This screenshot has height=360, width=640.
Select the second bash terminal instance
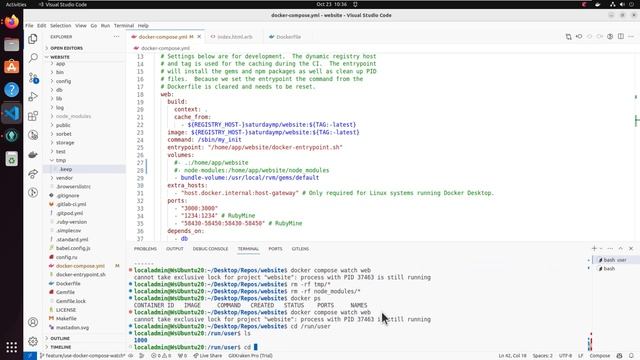609,269
